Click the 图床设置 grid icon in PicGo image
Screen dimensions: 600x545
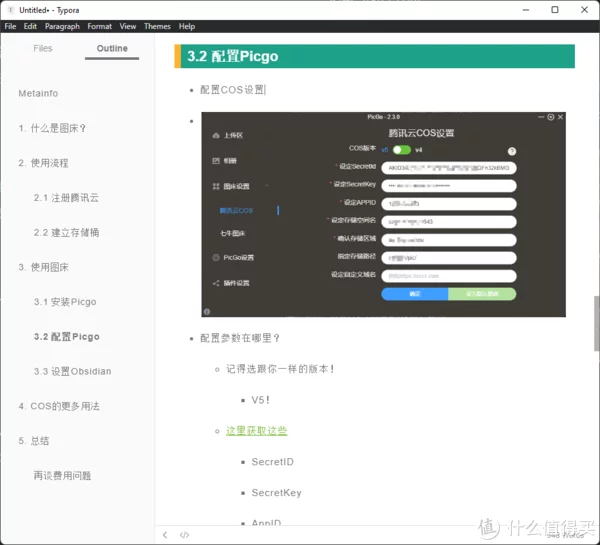click(216, 186)
